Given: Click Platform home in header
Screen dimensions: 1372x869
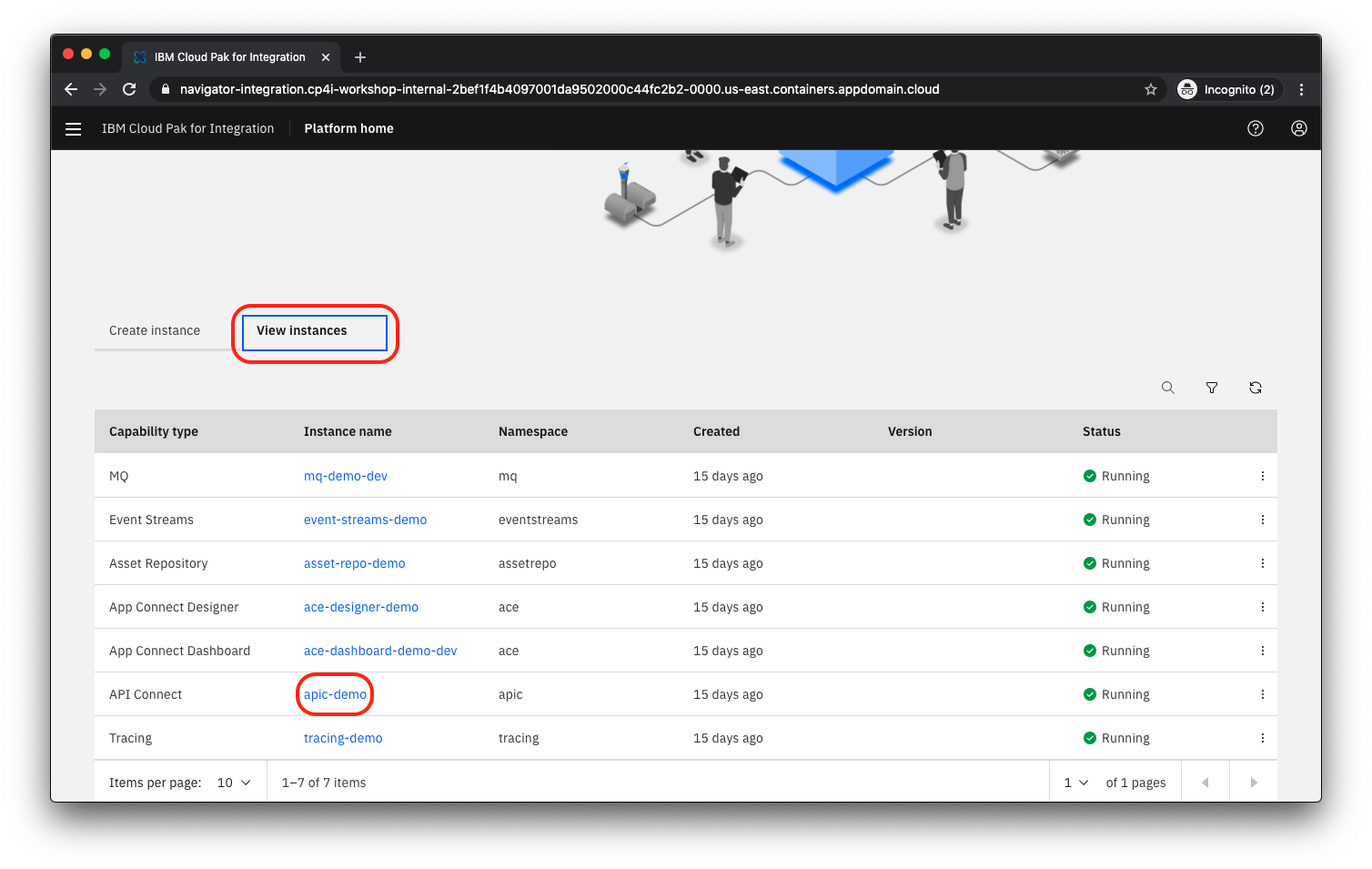Looking at the screenshot, I should [348, 128].
